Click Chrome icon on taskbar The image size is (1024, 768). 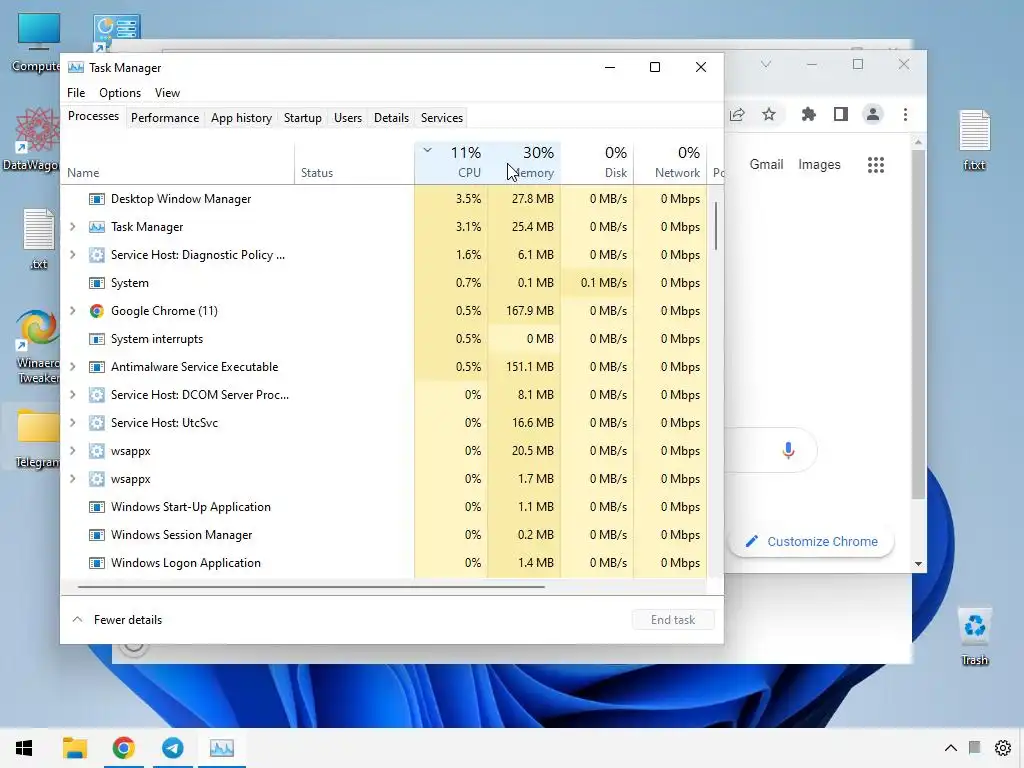[123, 748]
